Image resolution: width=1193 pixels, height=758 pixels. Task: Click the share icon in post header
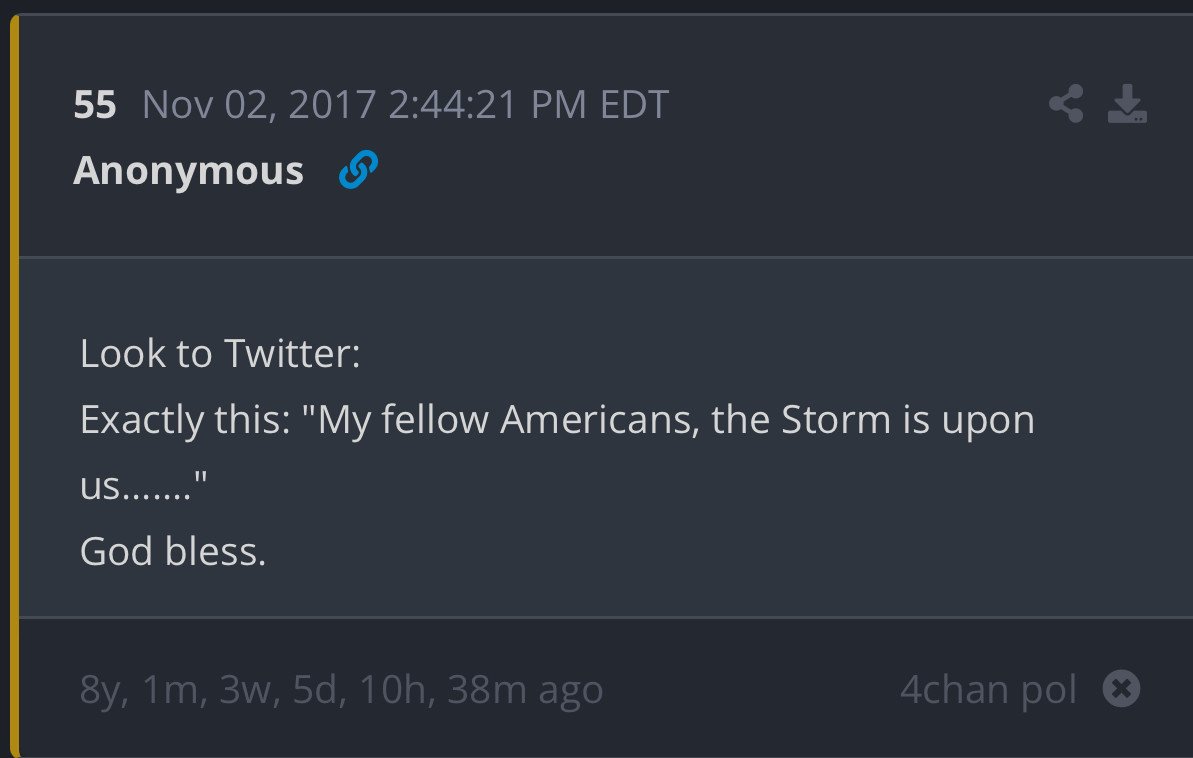click(1066, 104)
